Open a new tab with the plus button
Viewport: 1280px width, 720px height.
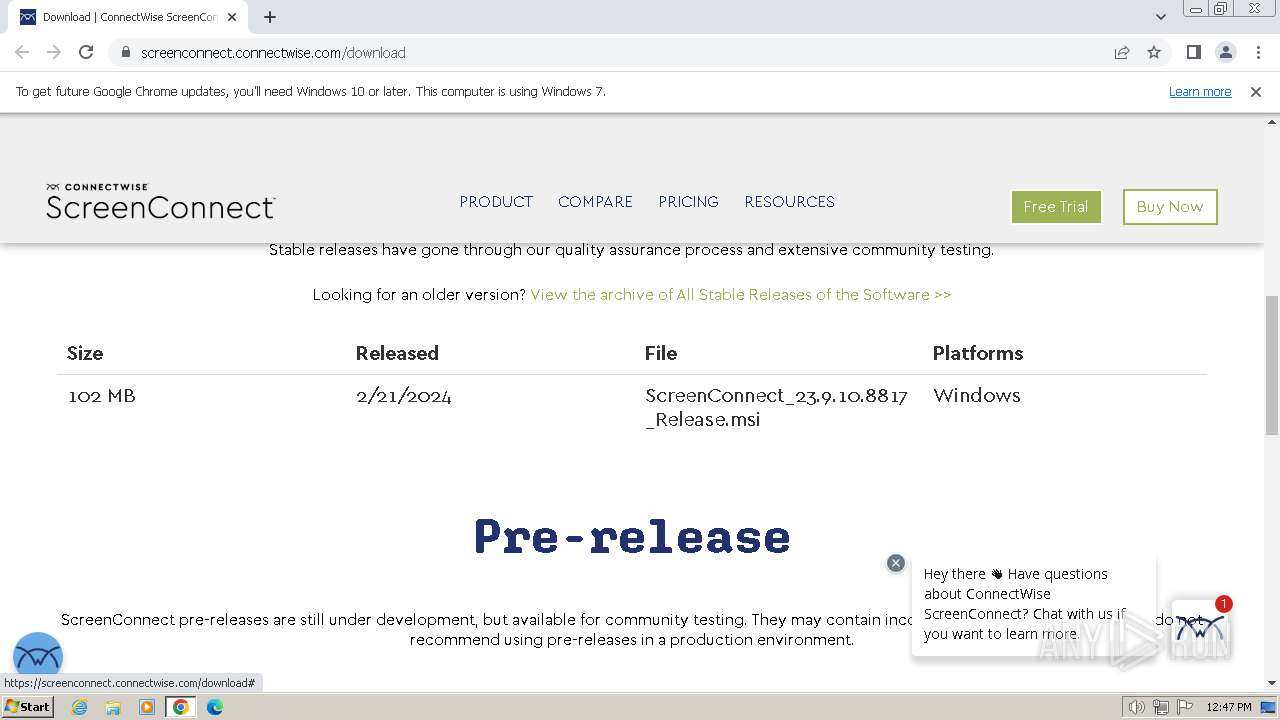(270, 17)
